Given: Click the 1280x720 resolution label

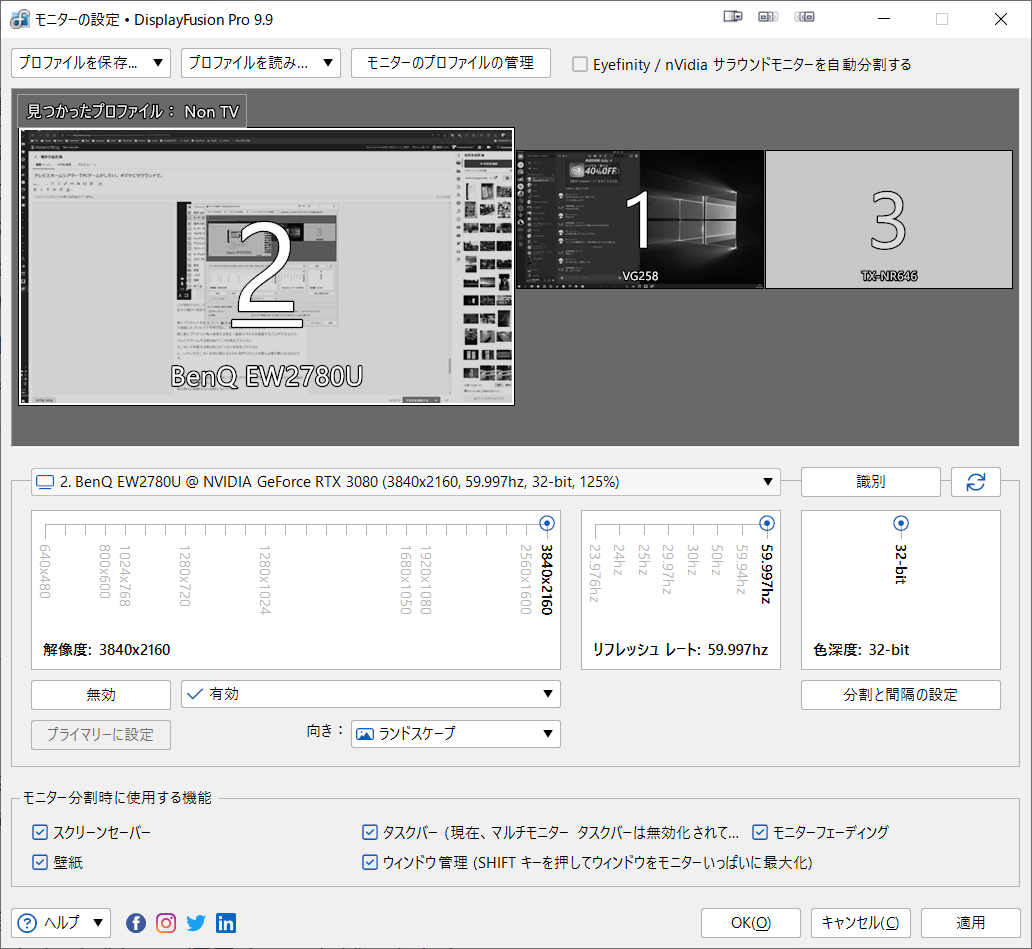Looking at the screenshot, I should click(185, 576).
